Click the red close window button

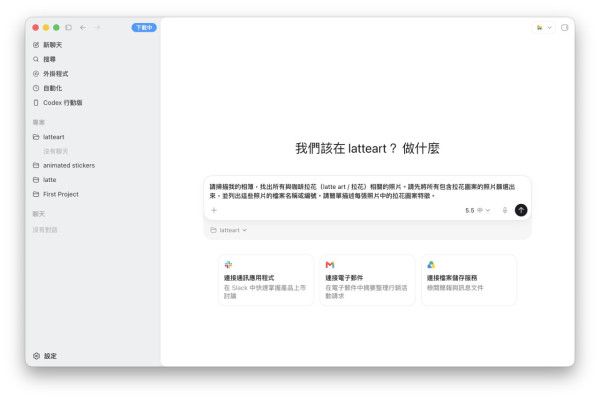click(x=36, y=28)
